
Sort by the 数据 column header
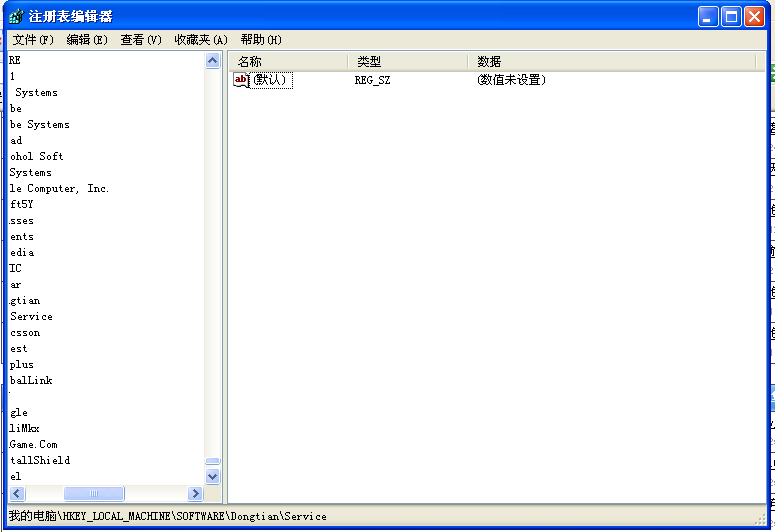point(612,62)
